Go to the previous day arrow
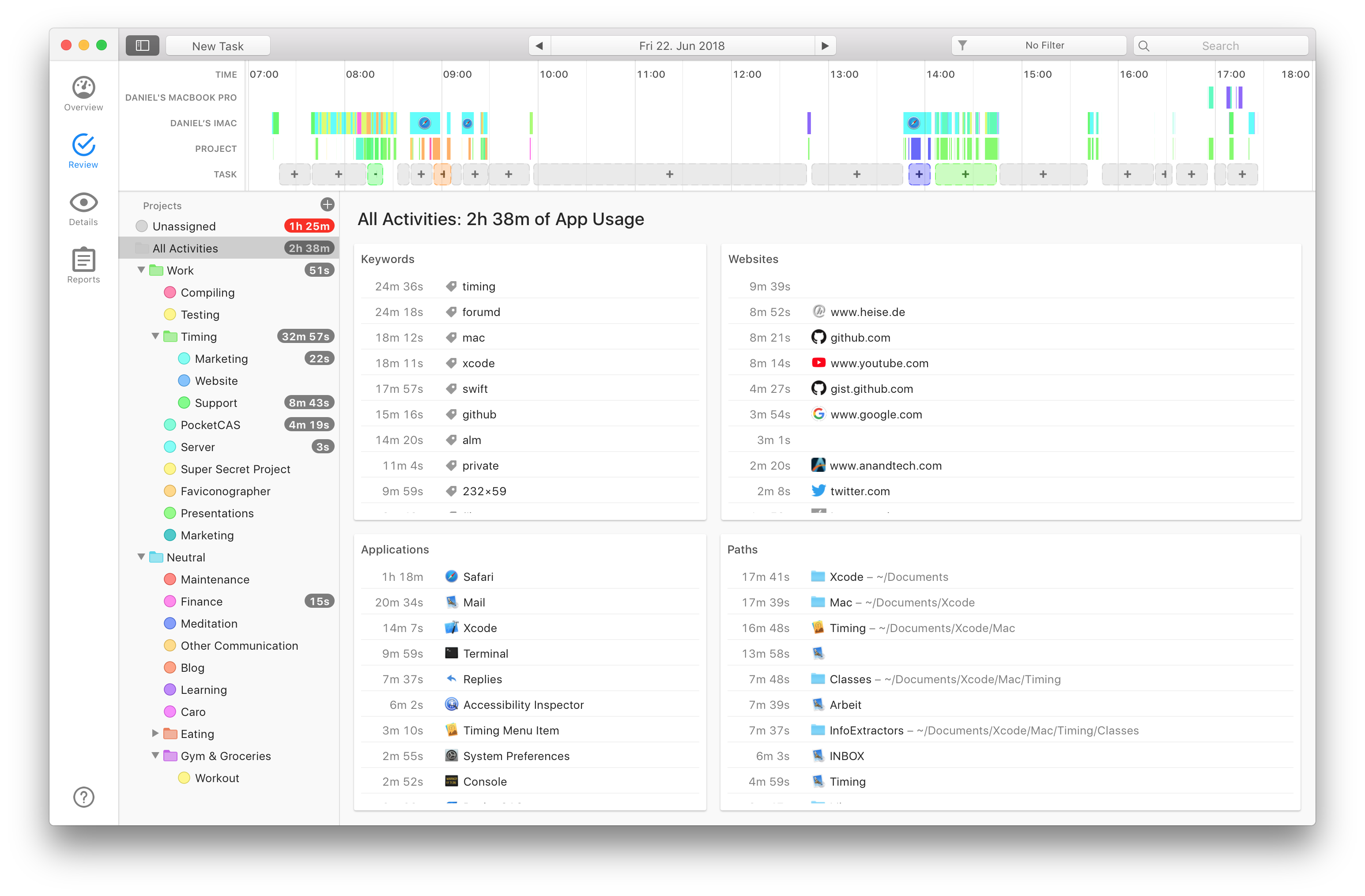 [x=539, y=46]
